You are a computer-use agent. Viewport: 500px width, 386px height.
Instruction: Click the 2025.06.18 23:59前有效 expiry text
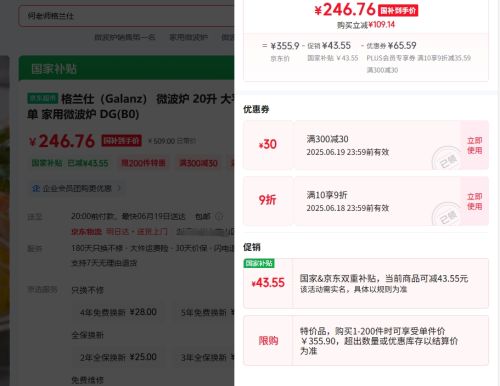click(x=348, y=208)
